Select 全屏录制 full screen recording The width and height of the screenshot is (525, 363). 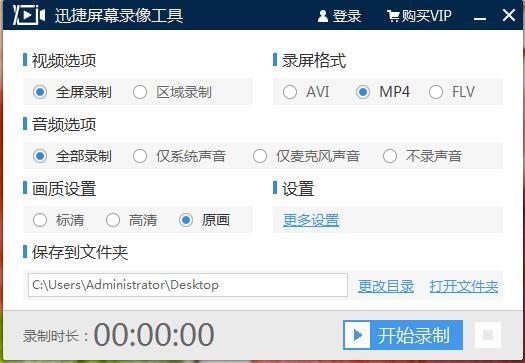pyautogui.click(x=73, y=92)
